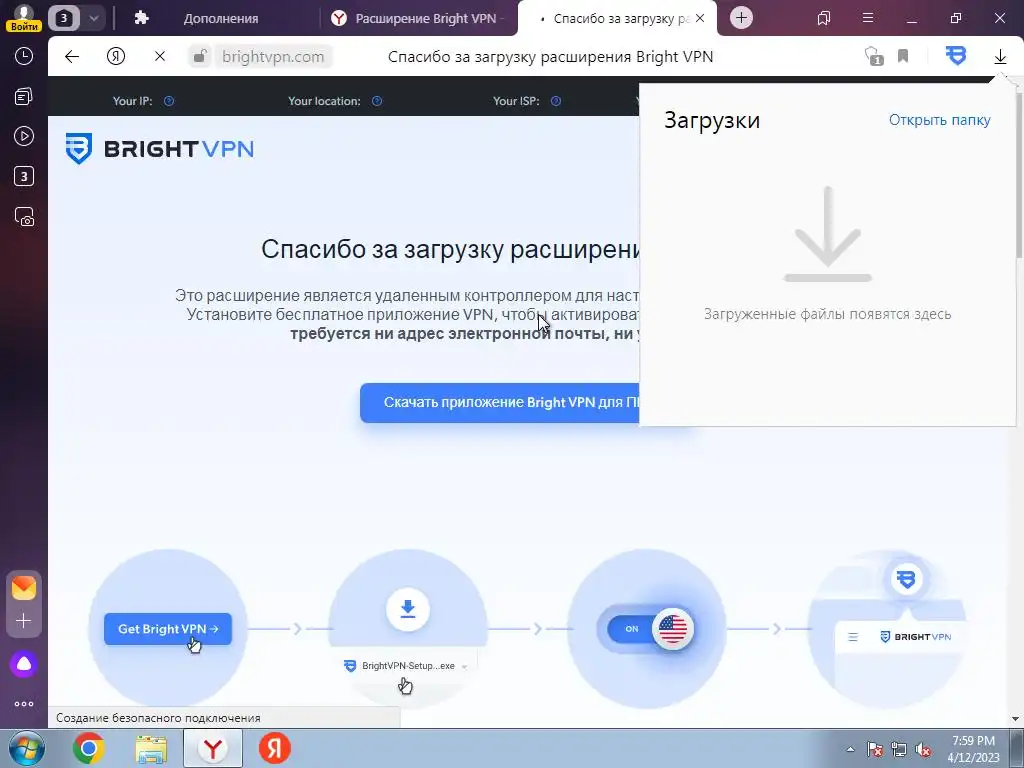Open the Yandex Mail icon in sidebar
The image size is (1024, 768).
24,588
